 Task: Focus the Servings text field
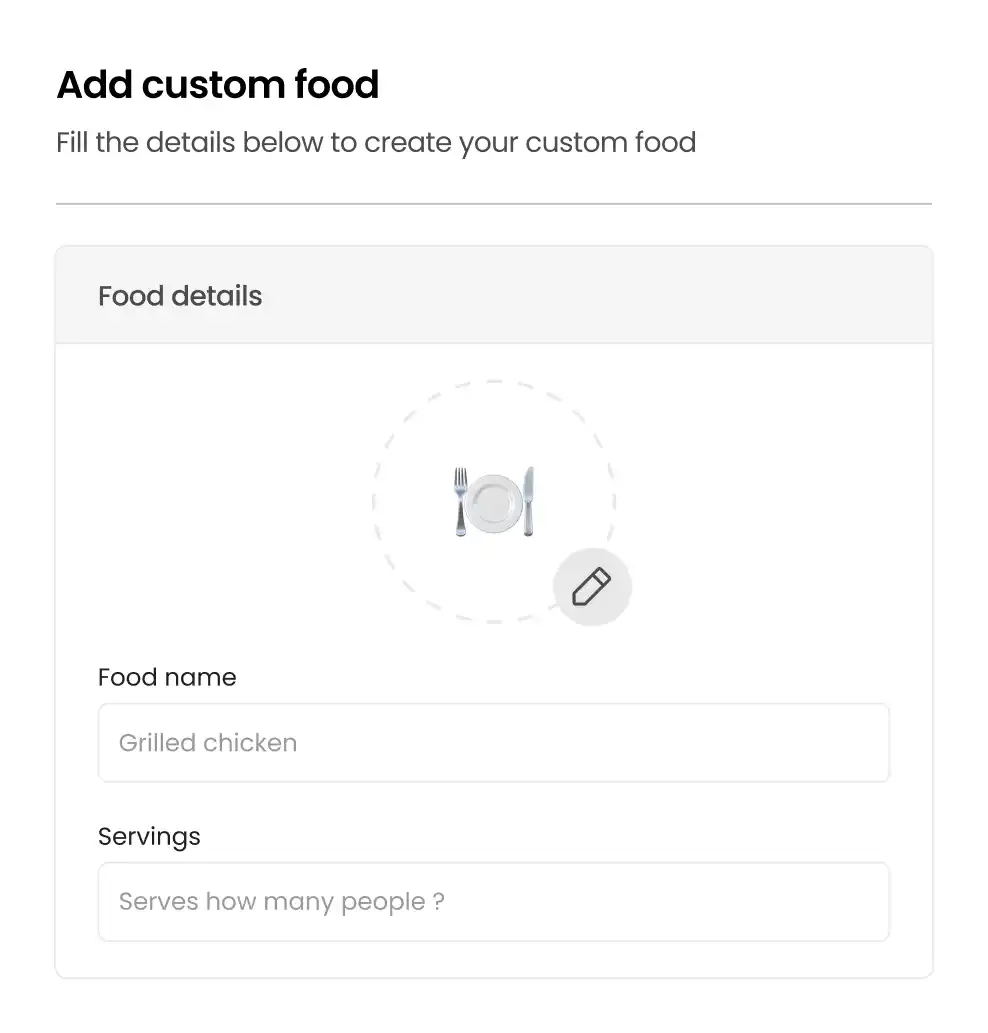tap(494, 902)
